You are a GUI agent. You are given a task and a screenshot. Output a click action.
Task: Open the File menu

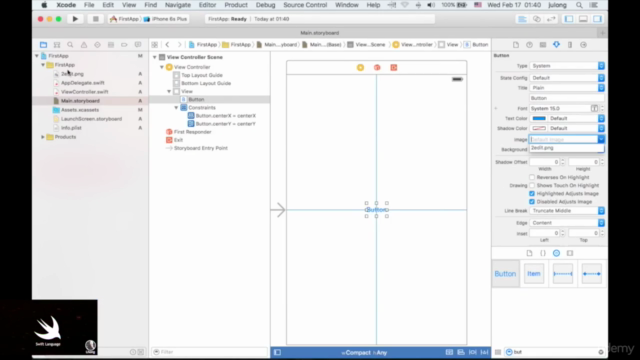click(89, 5)
